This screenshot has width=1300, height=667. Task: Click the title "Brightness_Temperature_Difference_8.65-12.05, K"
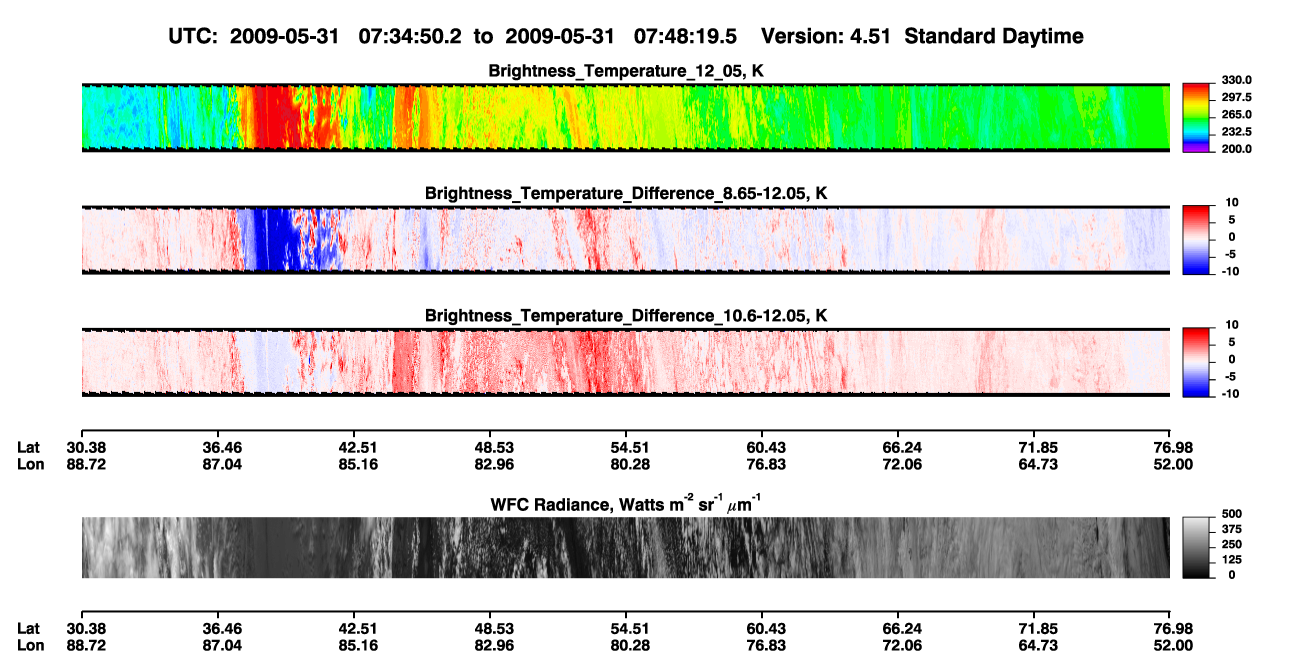click(626, 193)
